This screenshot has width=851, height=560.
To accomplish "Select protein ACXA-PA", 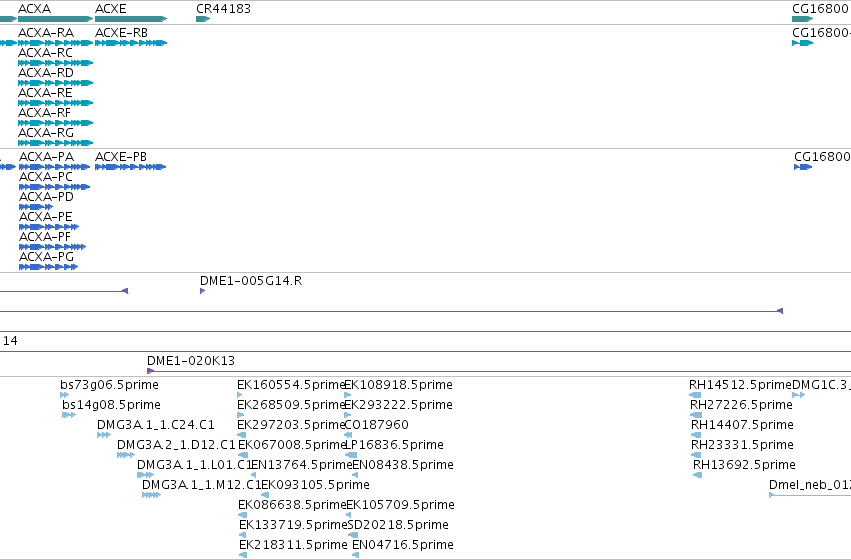I will coord(54,167).
